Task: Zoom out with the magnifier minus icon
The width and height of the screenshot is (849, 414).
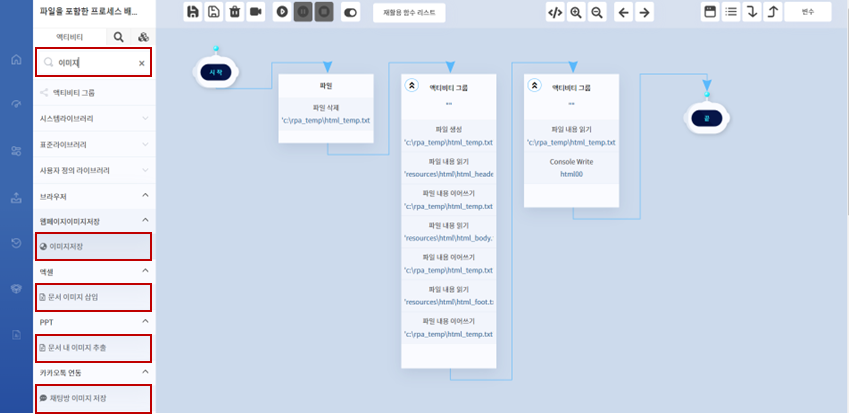Action: coord(597,12)
